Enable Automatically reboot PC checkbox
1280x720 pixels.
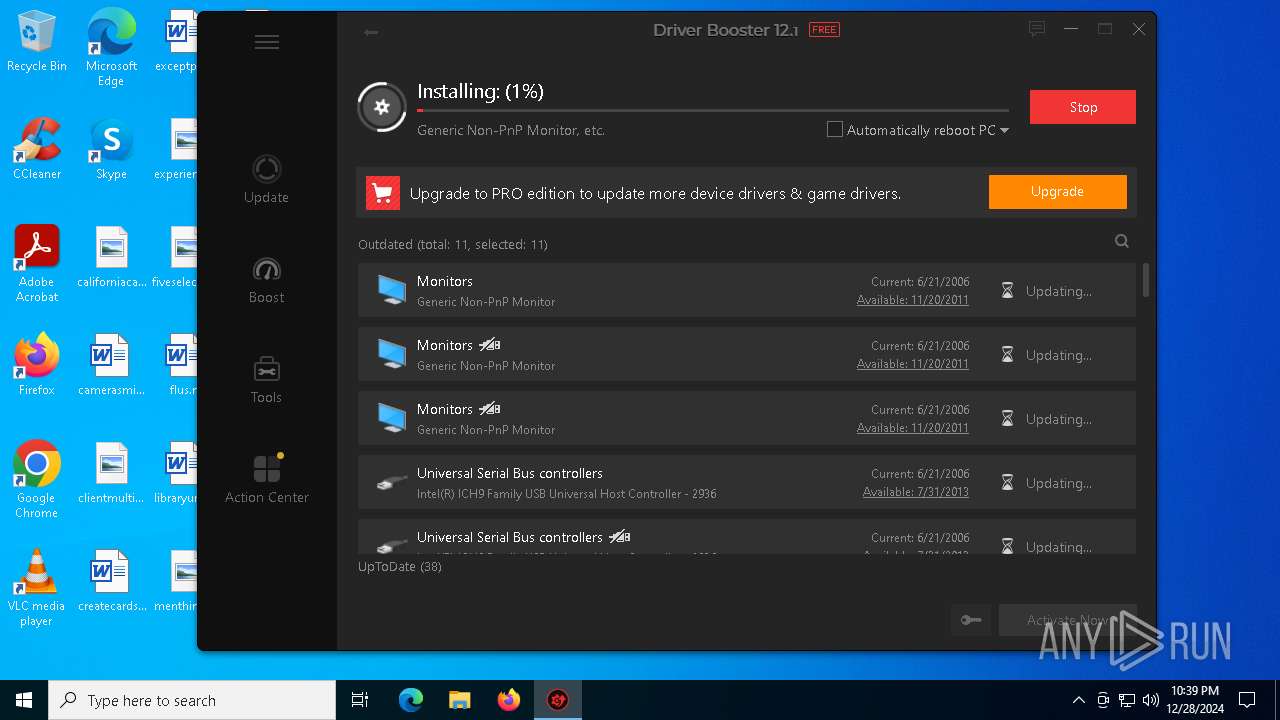tap(835, 130)
